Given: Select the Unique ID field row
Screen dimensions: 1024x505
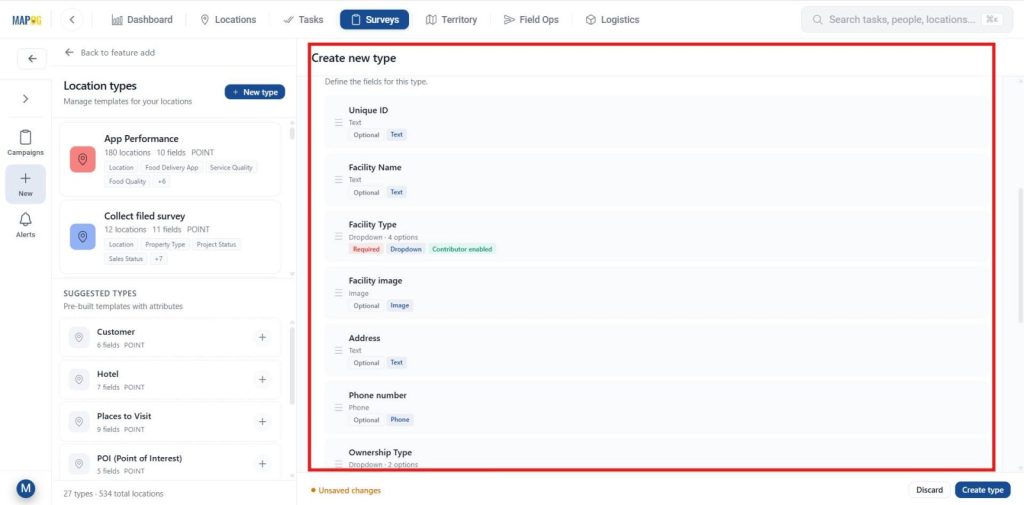Looking at the screenshot, I should point(657,122).
